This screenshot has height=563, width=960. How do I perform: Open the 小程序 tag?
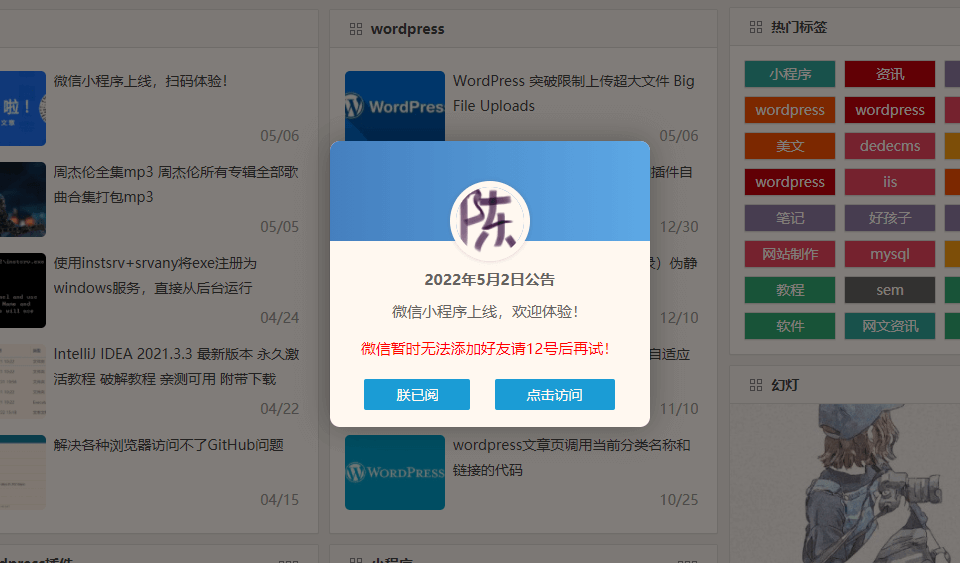point(790,74)
